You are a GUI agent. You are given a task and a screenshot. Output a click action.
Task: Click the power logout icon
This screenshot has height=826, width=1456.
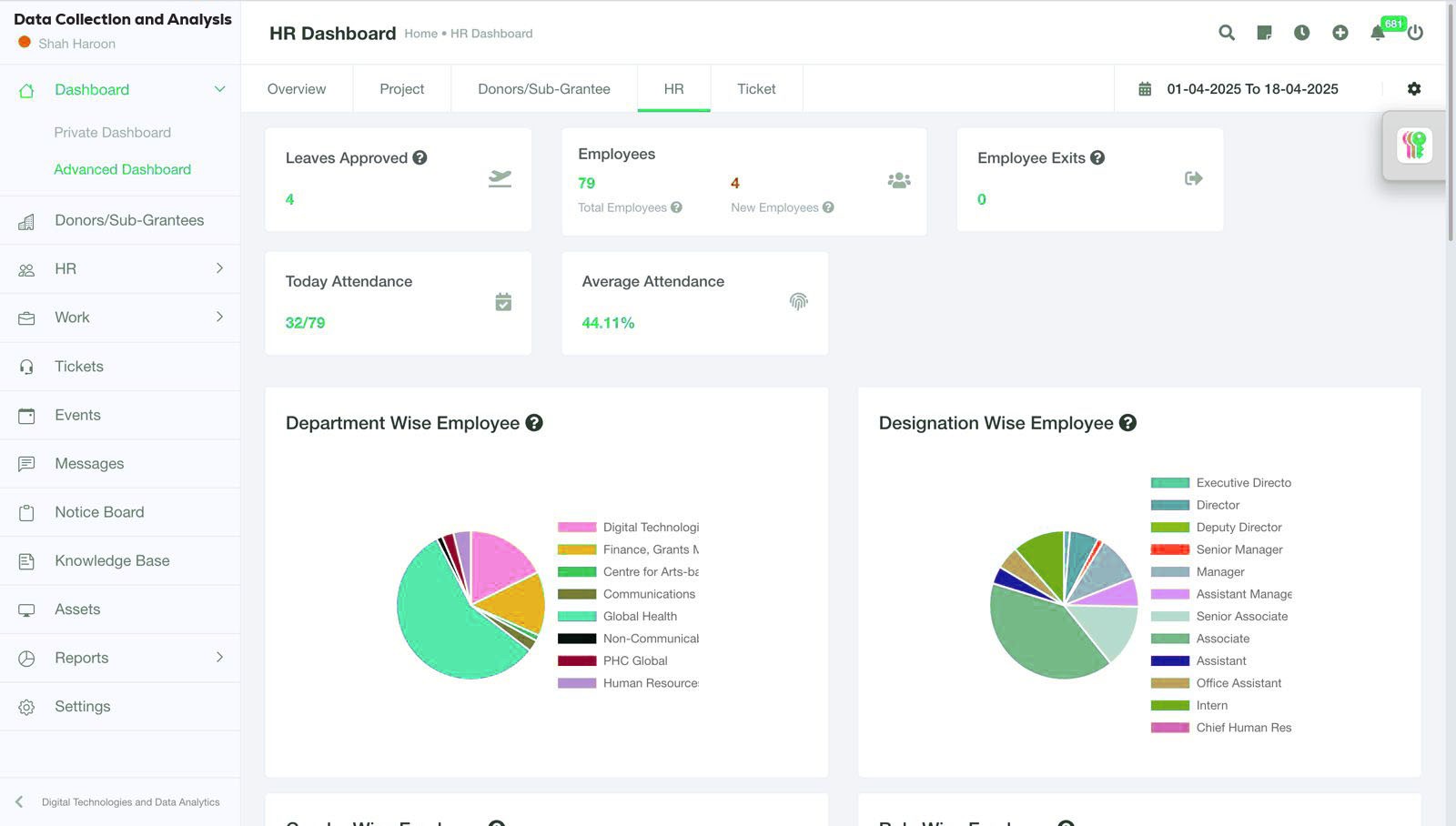point(1415,33)
